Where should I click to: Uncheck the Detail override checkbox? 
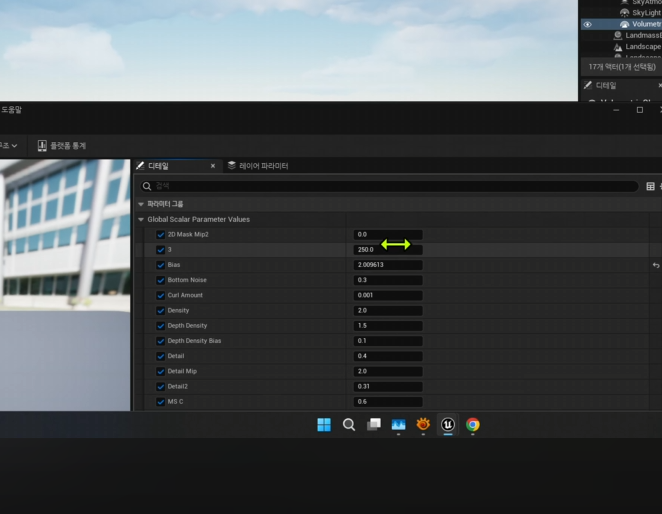pos(160,356)
